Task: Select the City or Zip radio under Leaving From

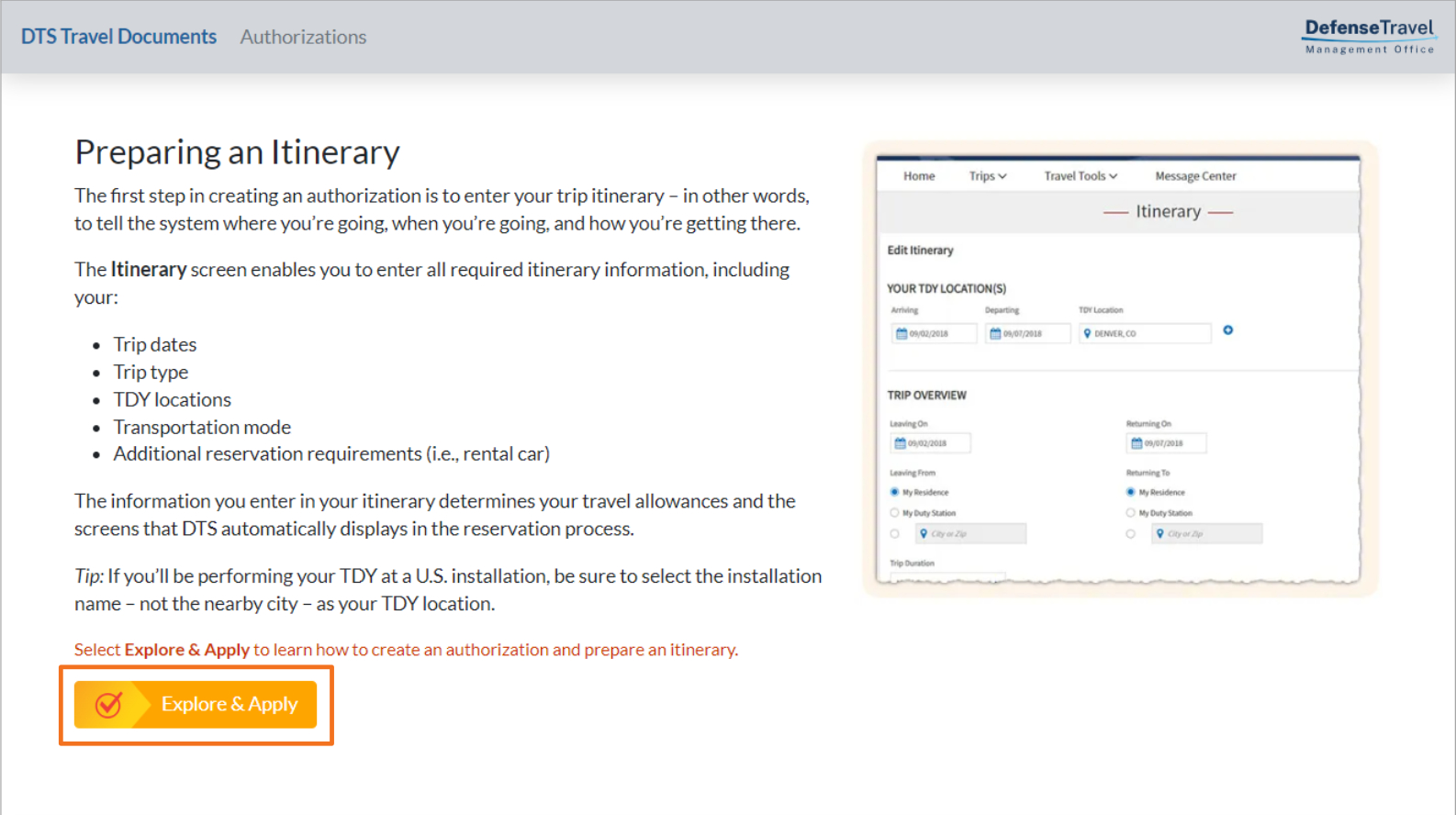Action: click(x=894, y=534)
